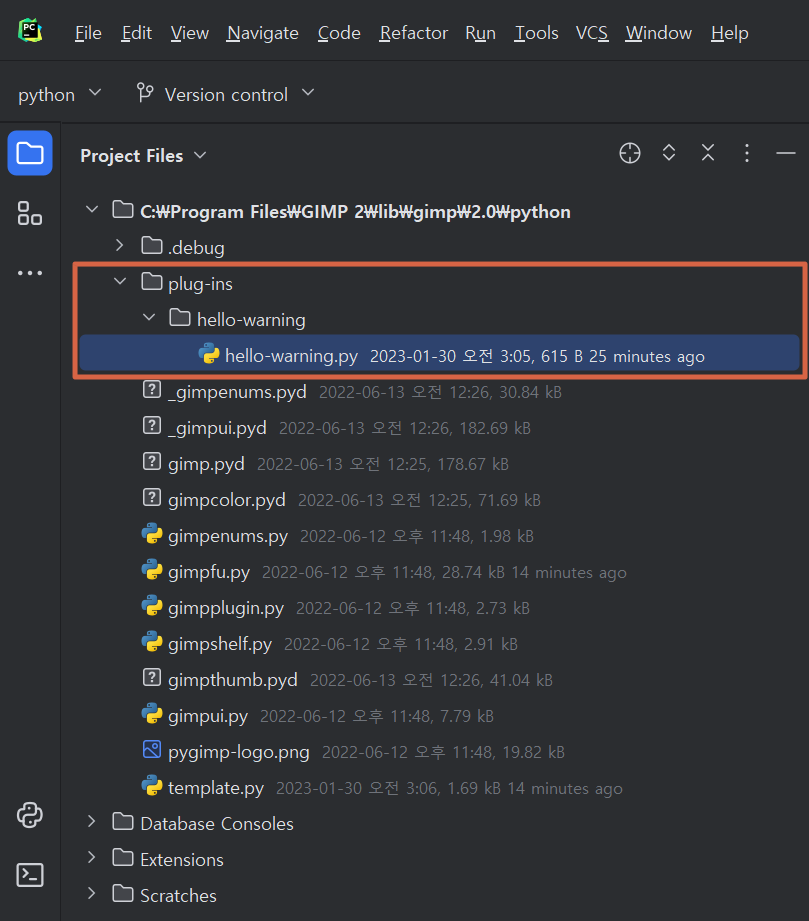Open the Tools menu
Image resolution: width=809 pixels, height=921 pixels.
[x=536, y=33]
